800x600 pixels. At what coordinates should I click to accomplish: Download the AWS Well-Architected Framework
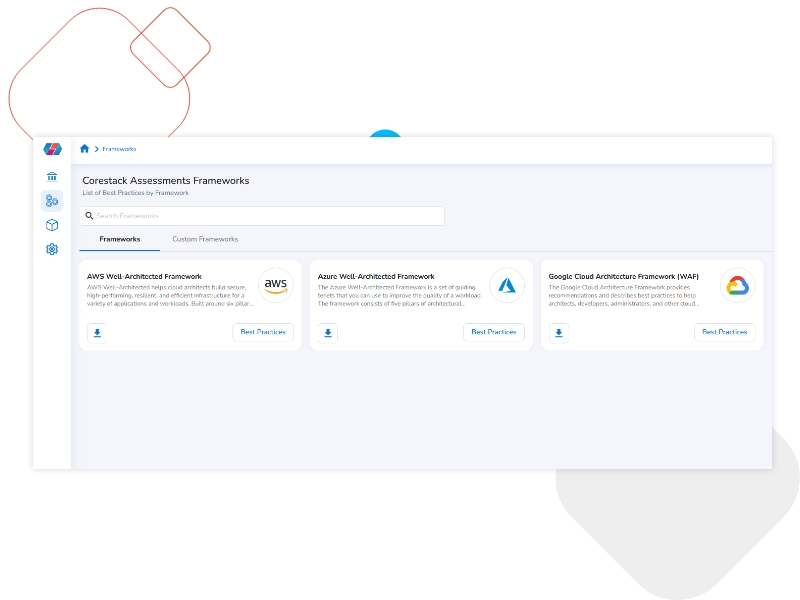click(x=97, y=333)
